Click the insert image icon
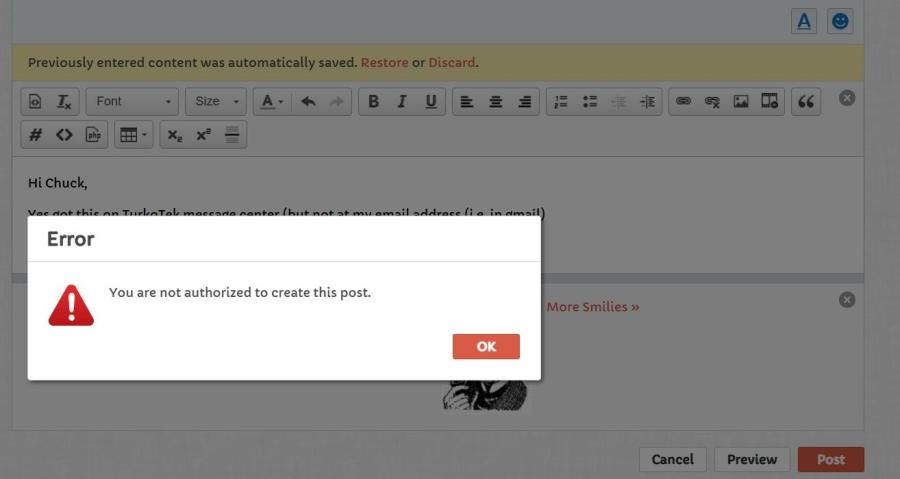The height and width of the screenshot is (479, 900). coord(741,102)
